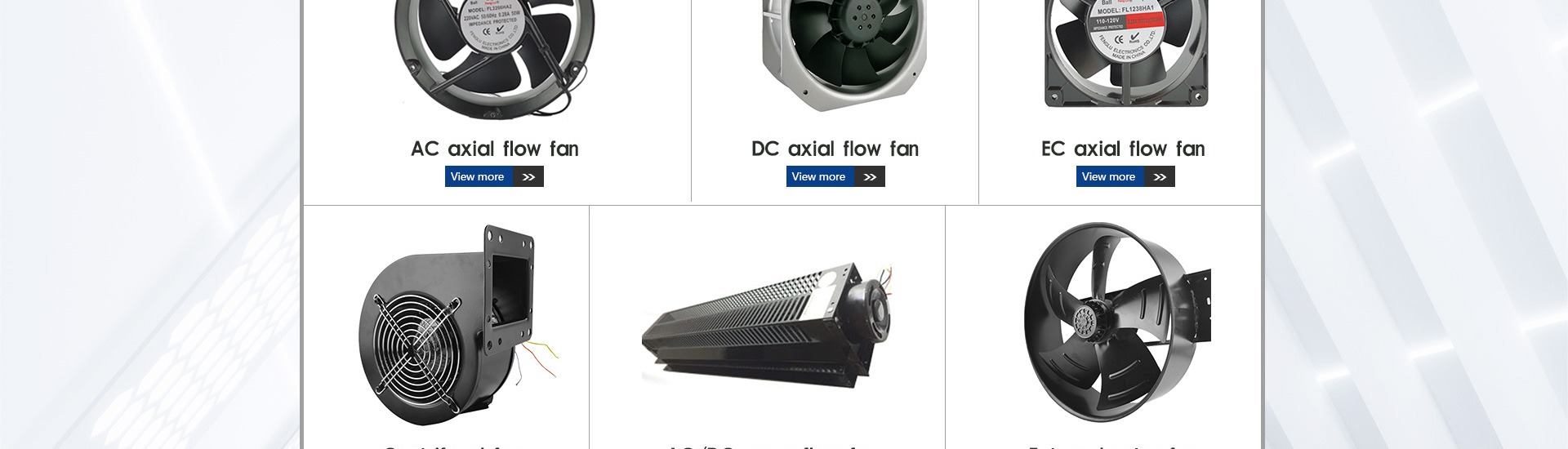1568x449 pixels.
Task: Click the double-arrow icon under DC axial flow fan
Action: 870,176
